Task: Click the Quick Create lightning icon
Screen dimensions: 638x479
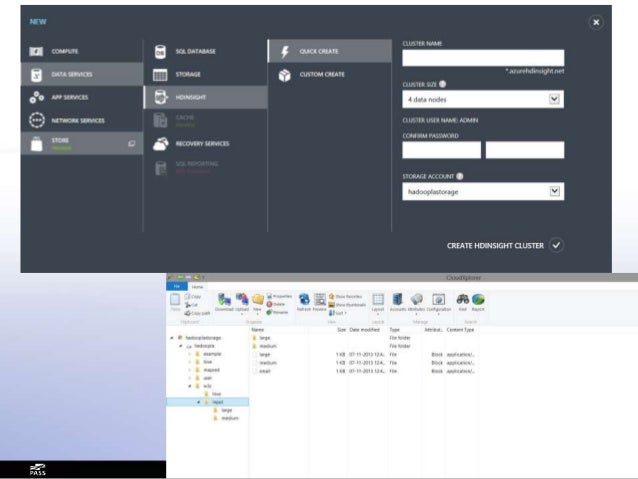Action: pos(285,52)
